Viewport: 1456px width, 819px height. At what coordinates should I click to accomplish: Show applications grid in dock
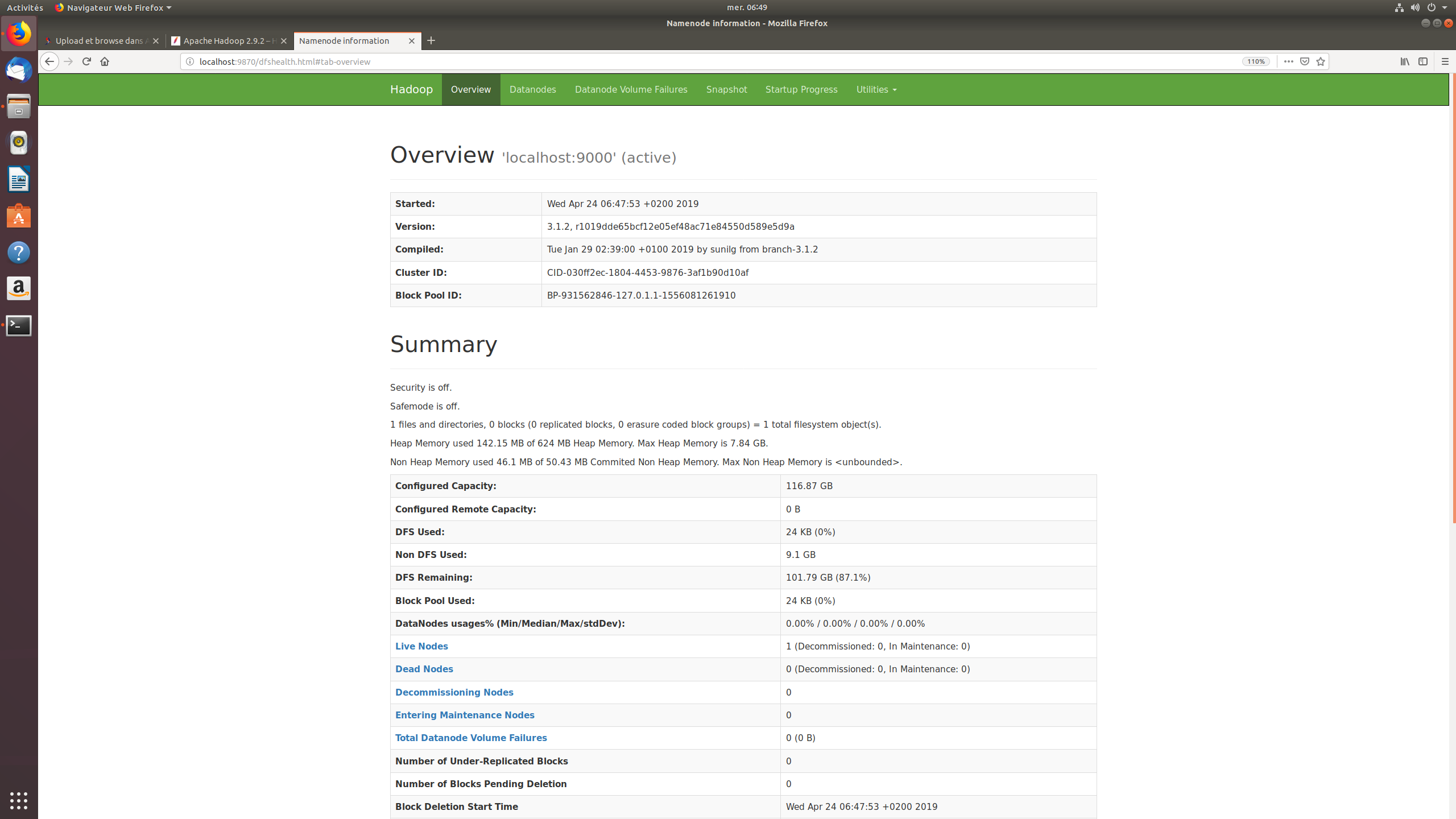click(x=19, y=800)
